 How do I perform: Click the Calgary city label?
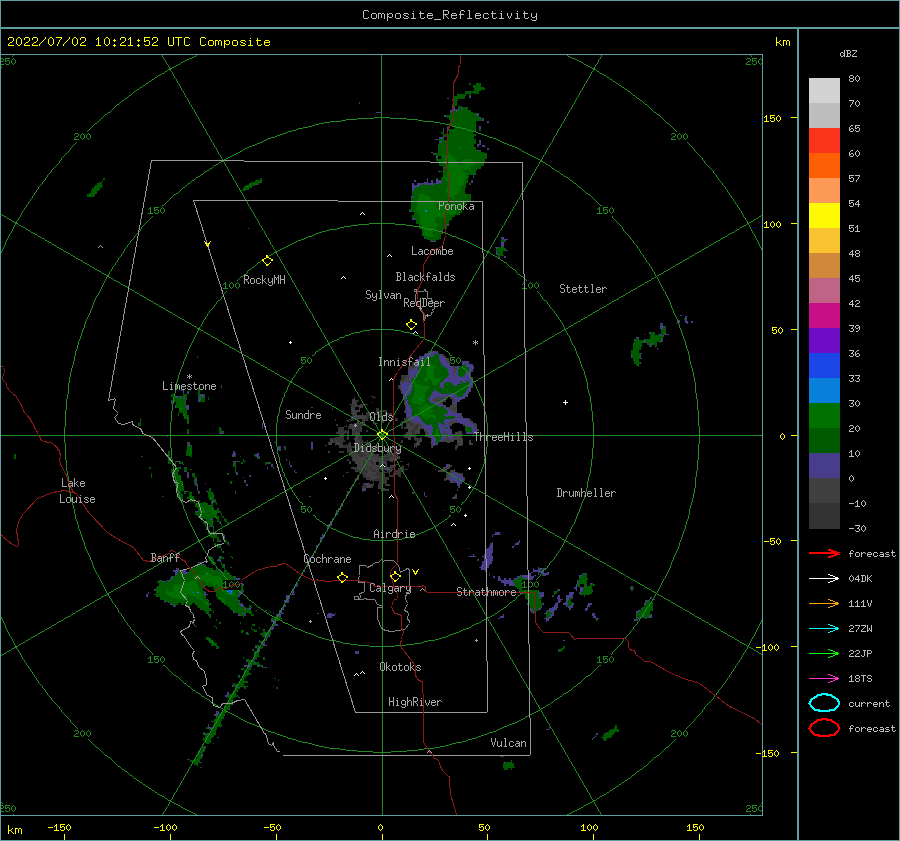(x=390, y=588)
